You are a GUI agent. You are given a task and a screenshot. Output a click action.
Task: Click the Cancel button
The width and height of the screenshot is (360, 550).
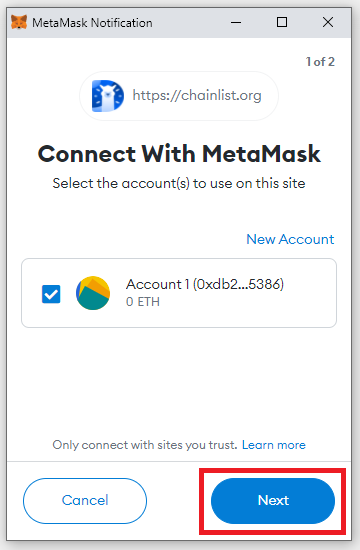click(85, 501)
